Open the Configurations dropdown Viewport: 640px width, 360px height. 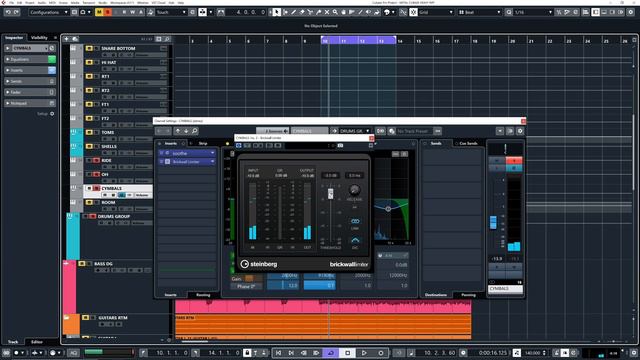[49, 12]
